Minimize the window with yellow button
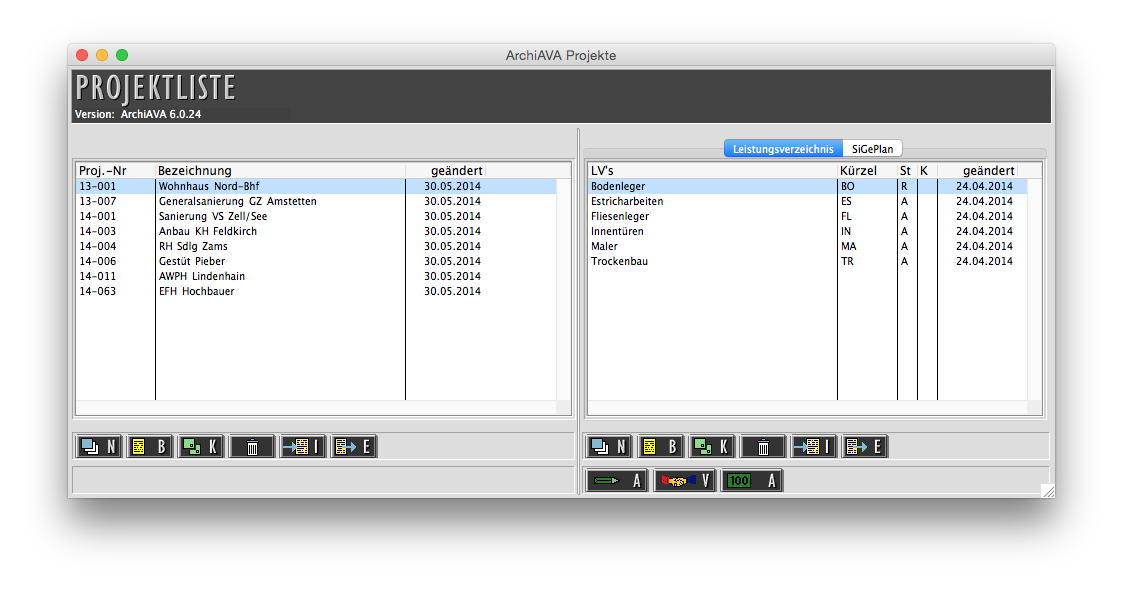1123x590 pixels. point(102,55)
